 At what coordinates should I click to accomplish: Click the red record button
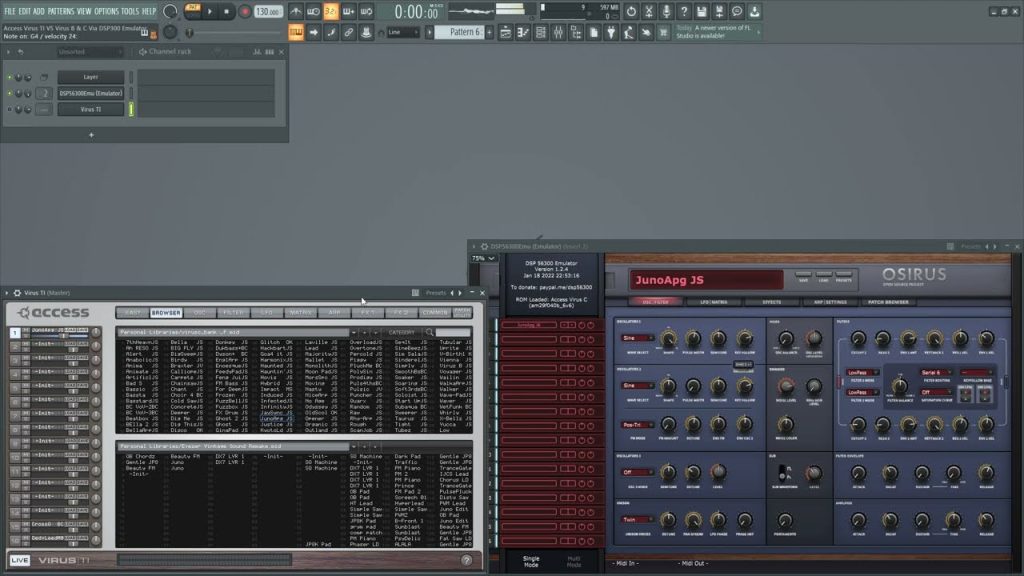click(x=245, y=12)
